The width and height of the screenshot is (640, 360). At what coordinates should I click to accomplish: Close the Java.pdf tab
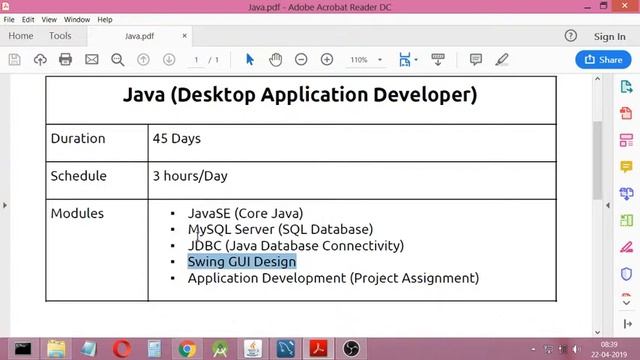click(184, 36)
